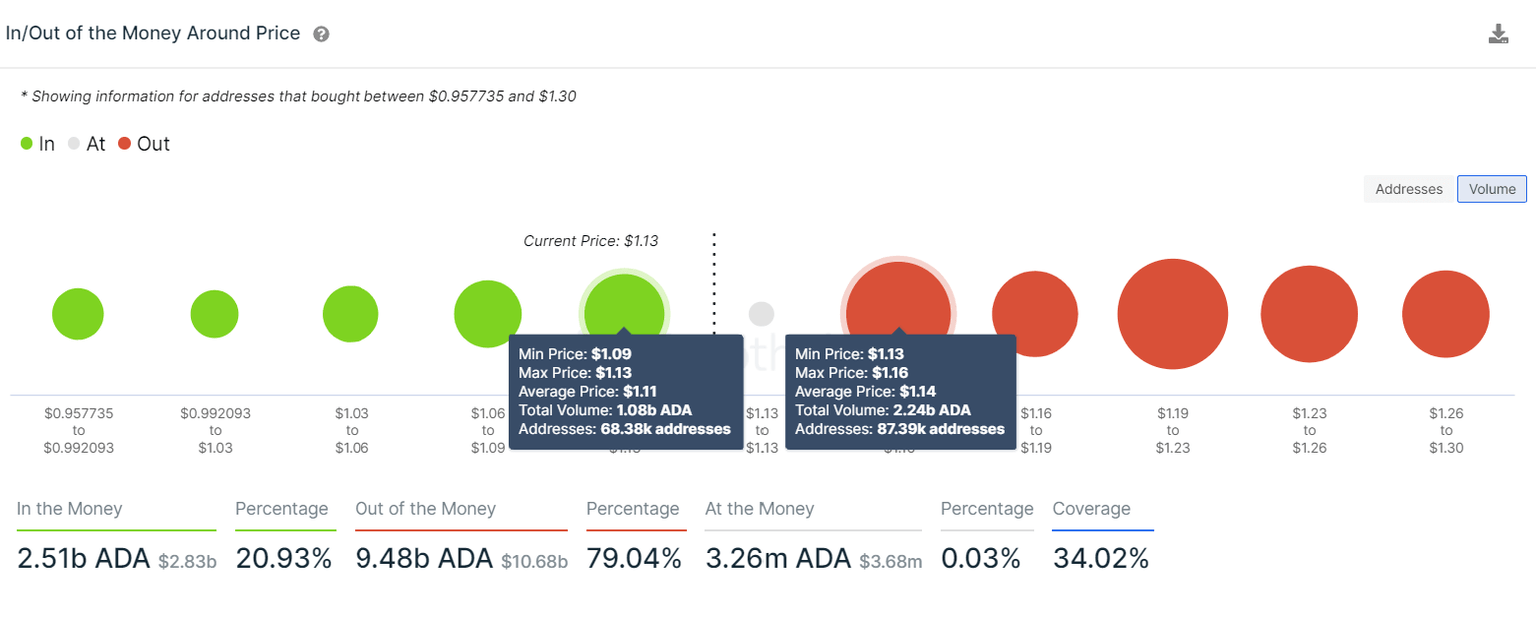Image resolution: width=1536 pixels, height=619 pixels.
Task: Click the green bubble for $0.957735 to $0.992093
Action: (78, 314)
